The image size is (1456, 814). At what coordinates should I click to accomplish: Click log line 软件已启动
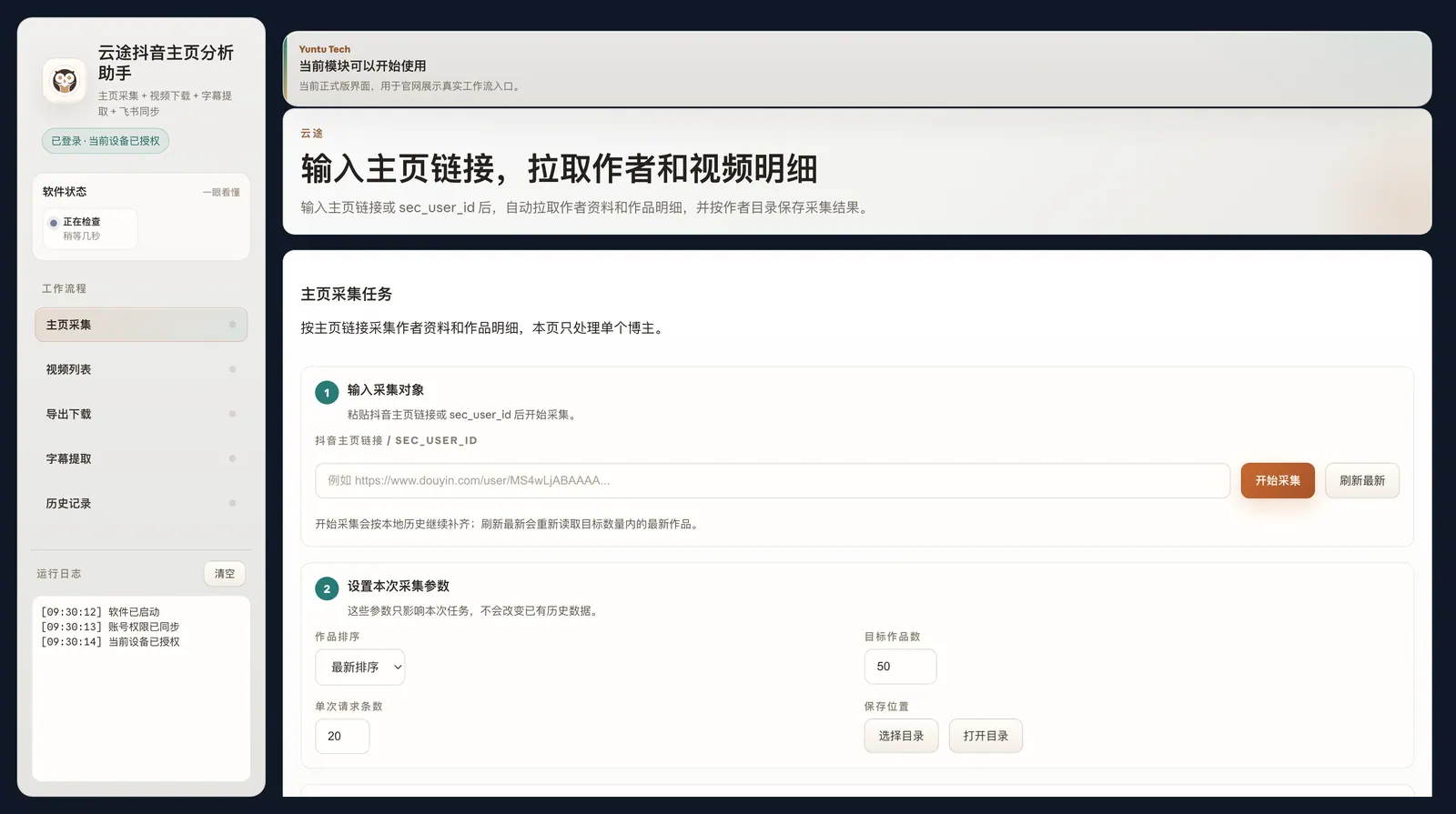pos(100,612)
